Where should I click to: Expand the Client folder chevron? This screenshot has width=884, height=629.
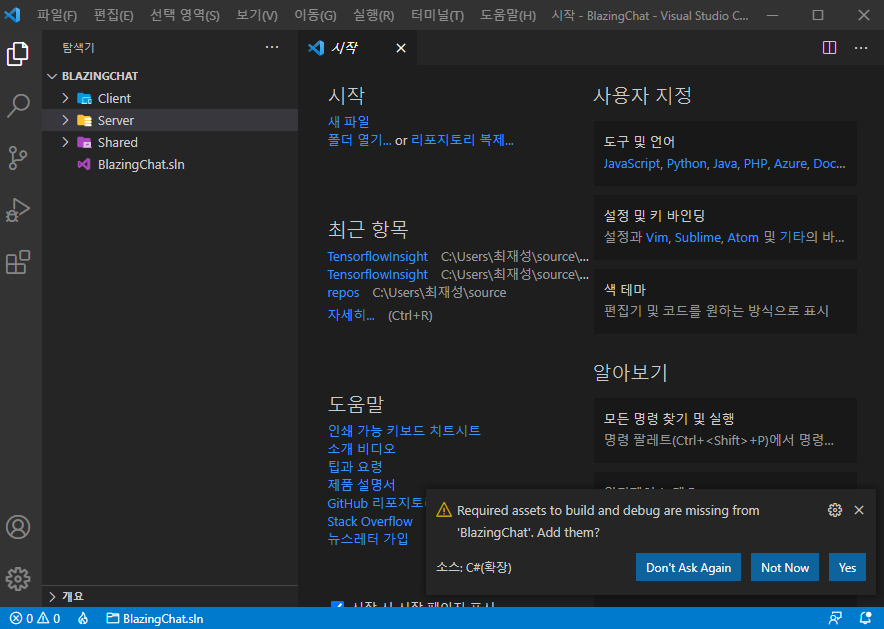click(65, 99)
